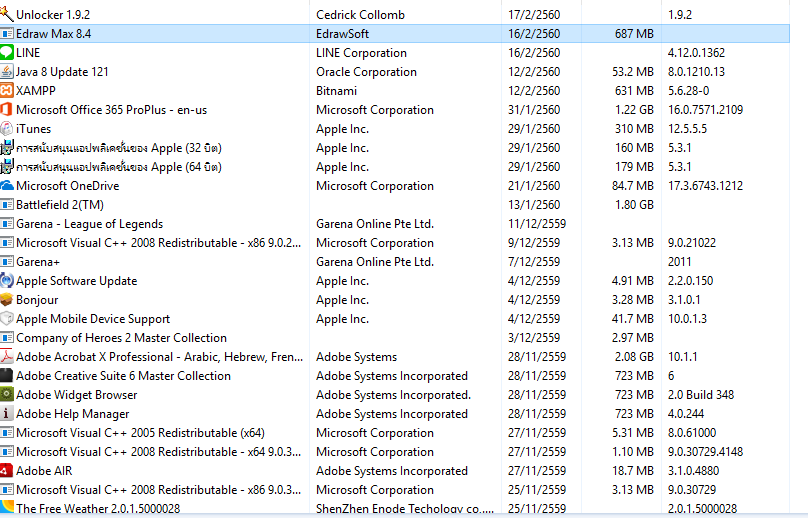808x518 pixels.
Task: Click the iTunes music note icon
Action: click(7, 129)
